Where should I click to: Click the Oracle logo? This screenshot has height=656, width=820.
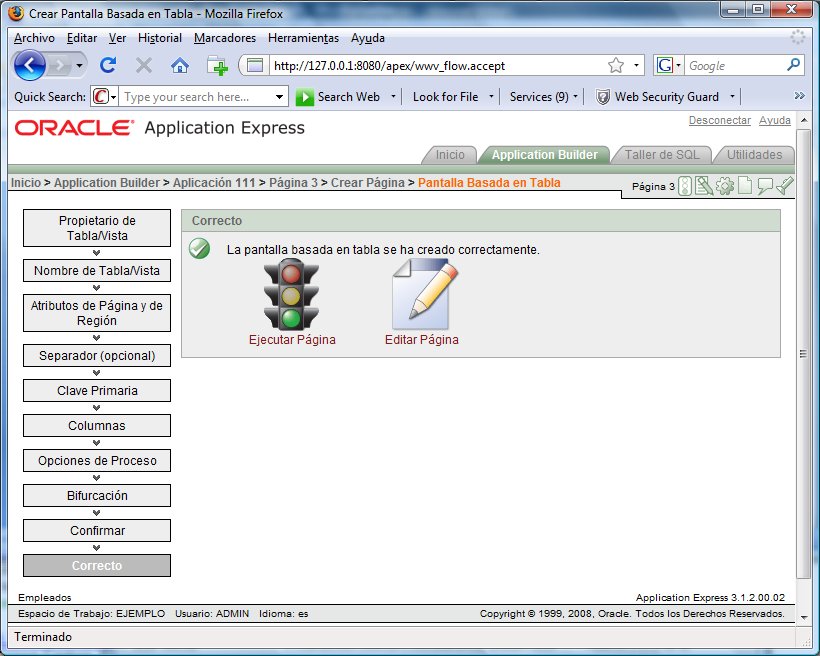click(74, 128)
